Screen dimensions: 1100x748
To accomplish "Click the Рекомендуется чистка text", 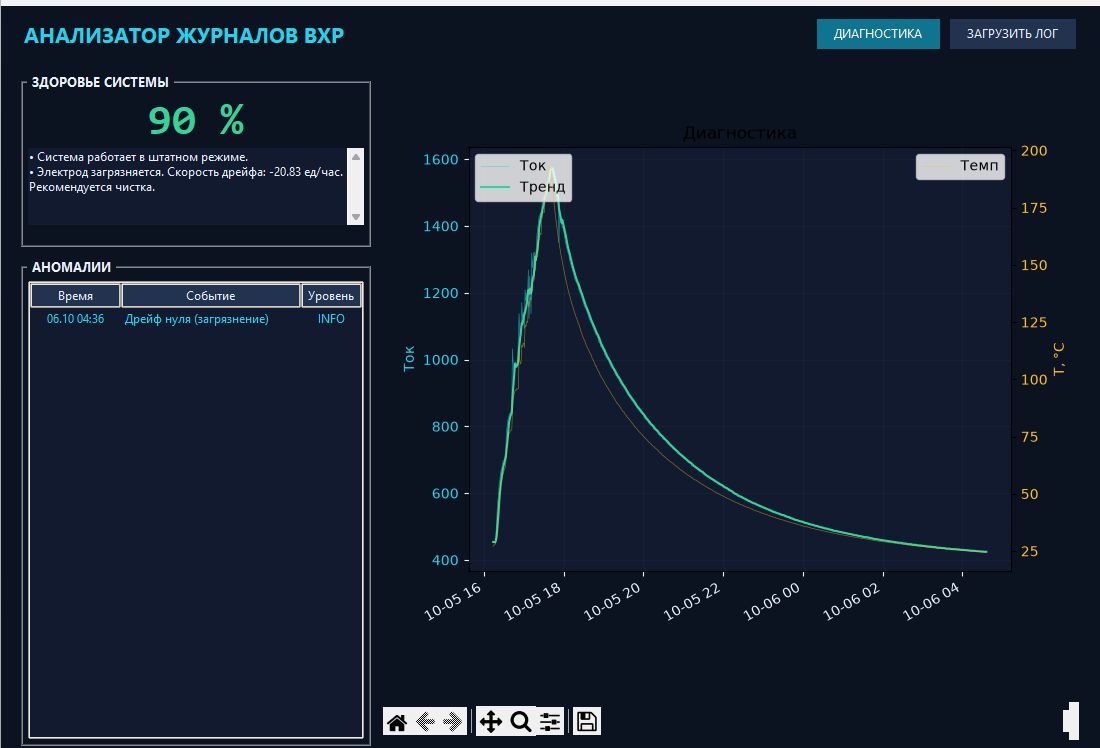I will tap(92, 187).
